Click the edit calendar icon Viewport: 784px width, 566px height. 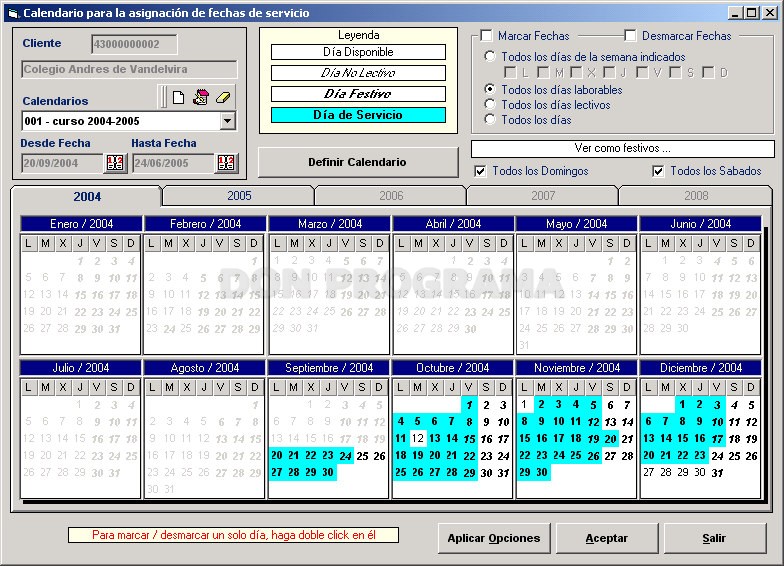pos(201,97)
